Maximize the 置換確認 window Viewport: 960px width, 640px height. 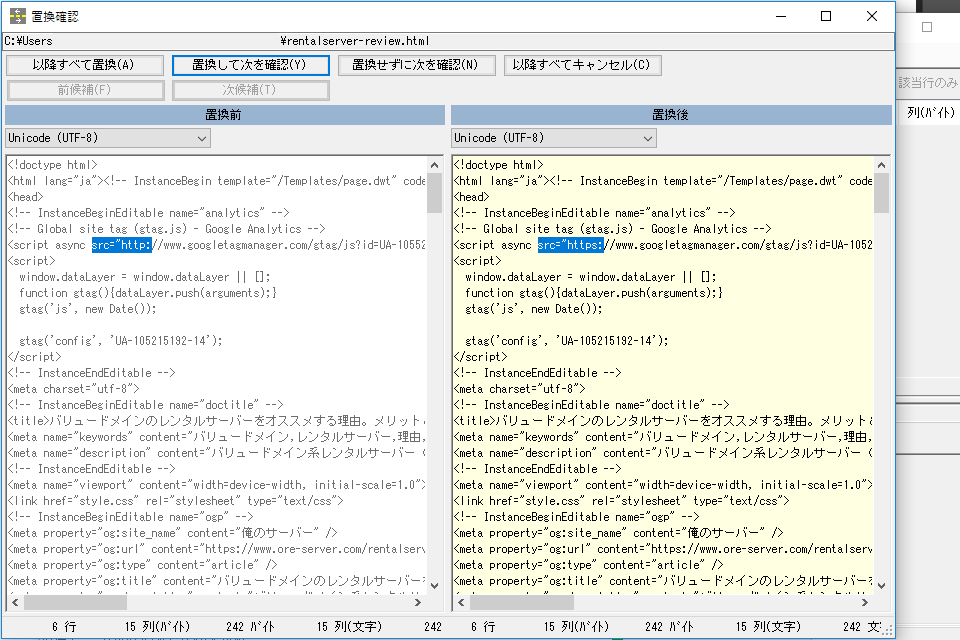point(826,16)
